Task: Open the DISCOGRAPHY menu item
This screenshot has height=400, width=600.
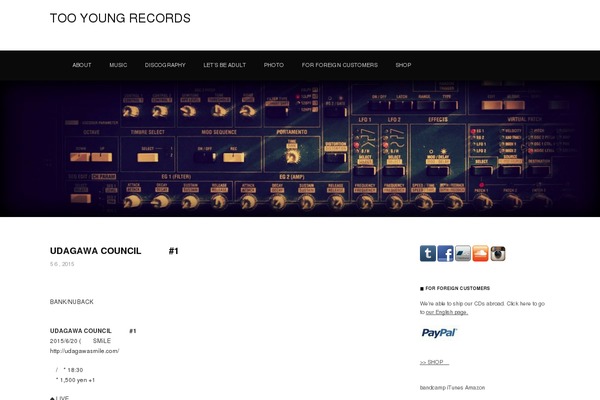Action: coord(165,65)
